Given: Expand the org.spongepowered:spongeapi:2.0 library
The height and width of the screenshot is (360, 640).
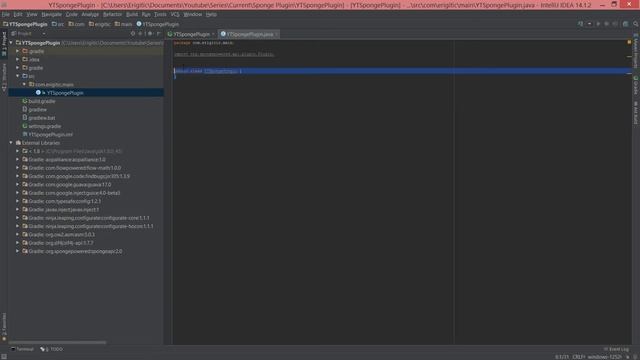Looking at the screenshot, I should pos(18,251).
